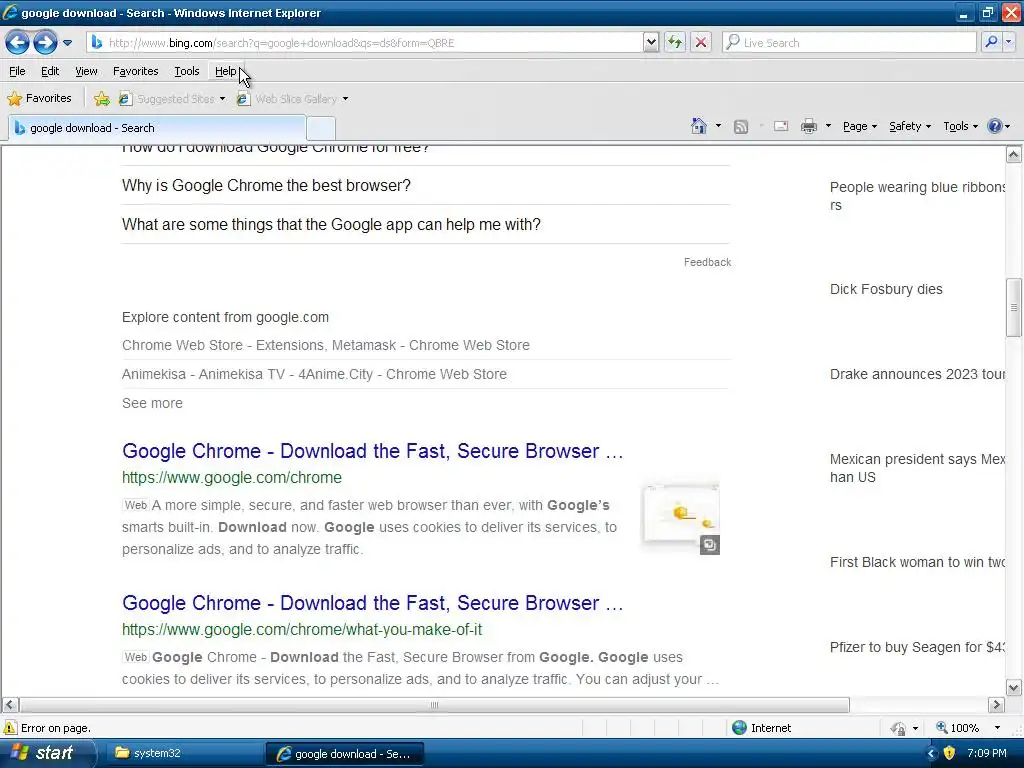Open a new blank tab

point(321,129)
